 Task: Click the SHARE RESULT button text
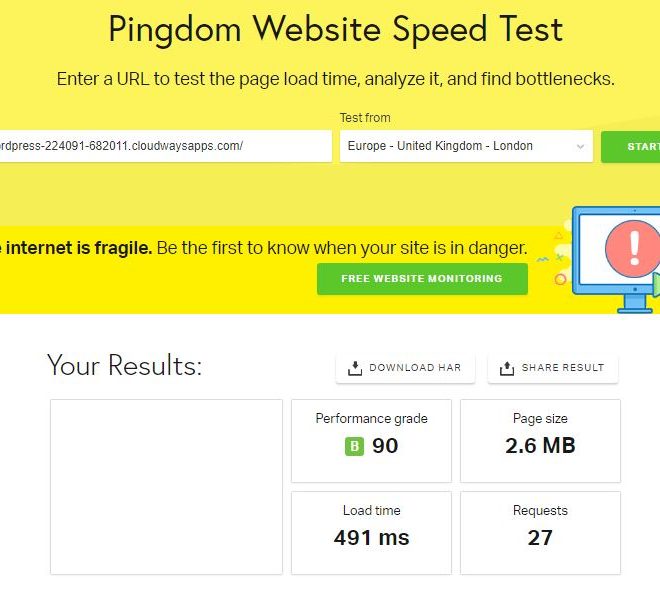tap(563, 367)
